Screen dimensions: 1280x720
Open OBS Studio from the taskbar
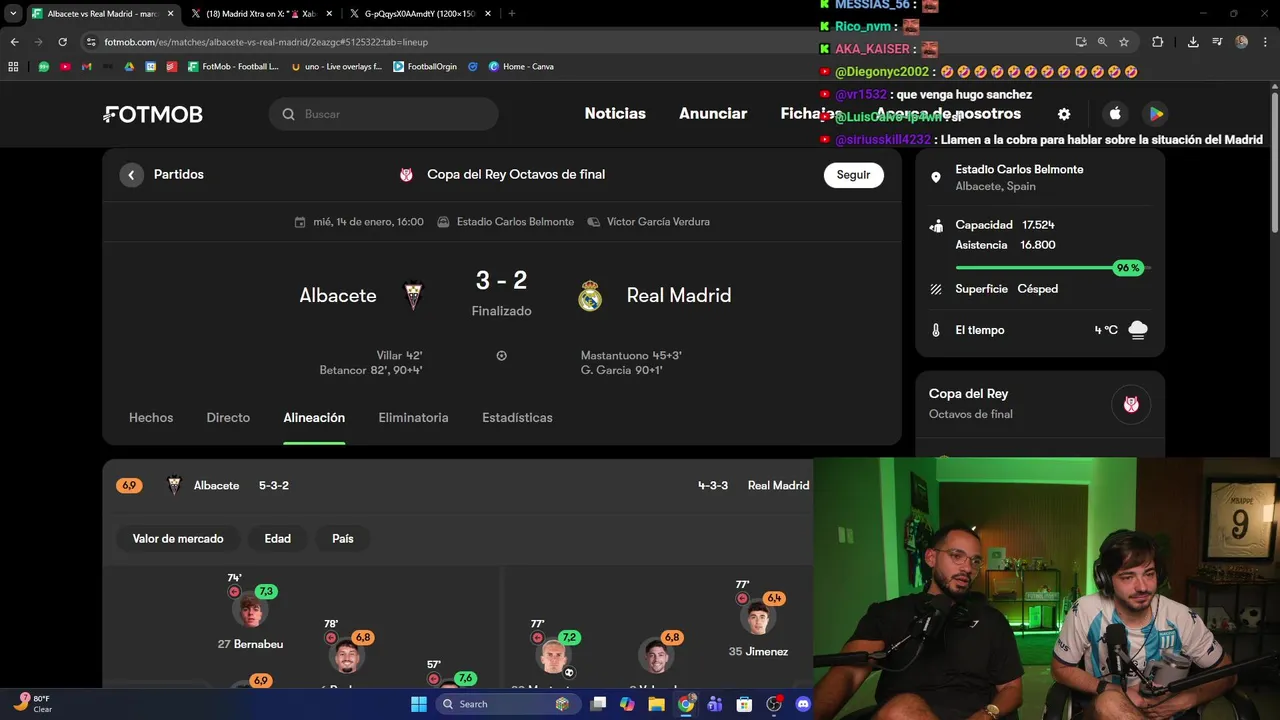tap(773, 704)
